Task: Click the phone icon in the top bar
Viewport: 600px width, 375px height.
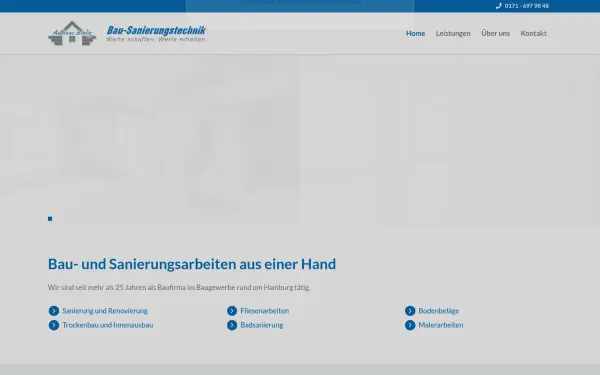Action: 498,6
